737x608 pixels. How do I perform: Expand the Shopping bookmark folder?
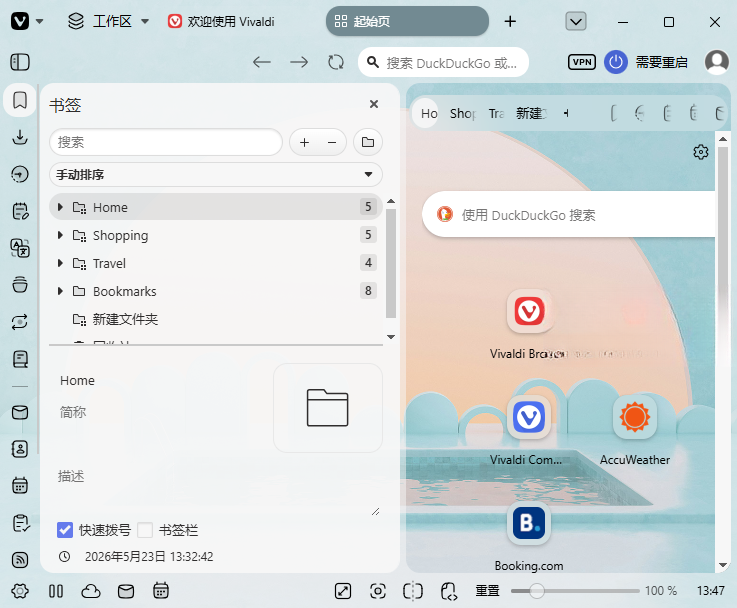(60, 235)
